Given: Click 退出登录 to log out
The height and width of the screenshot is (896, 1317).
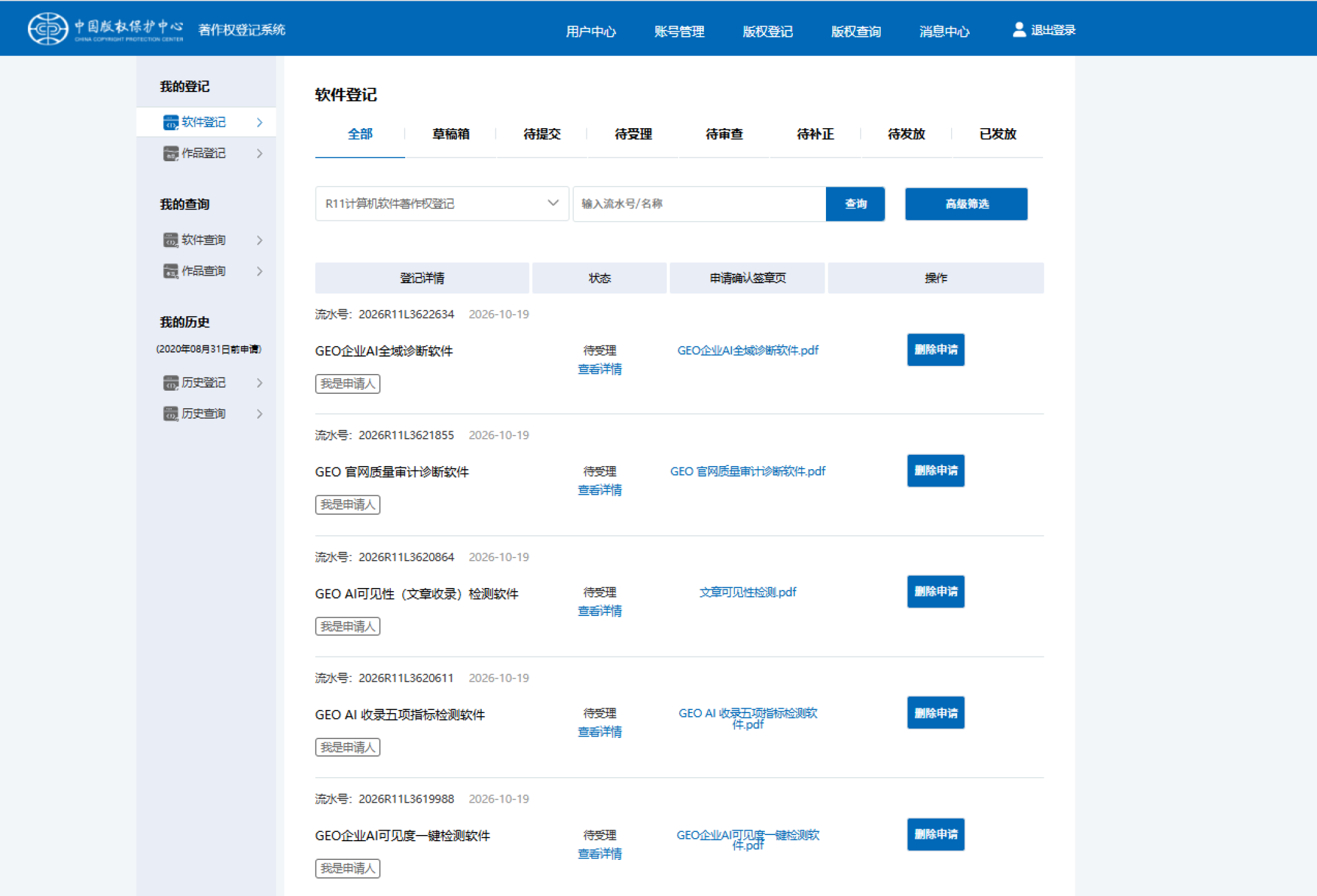Looking at the screenshot, I should coord(1053,30).
